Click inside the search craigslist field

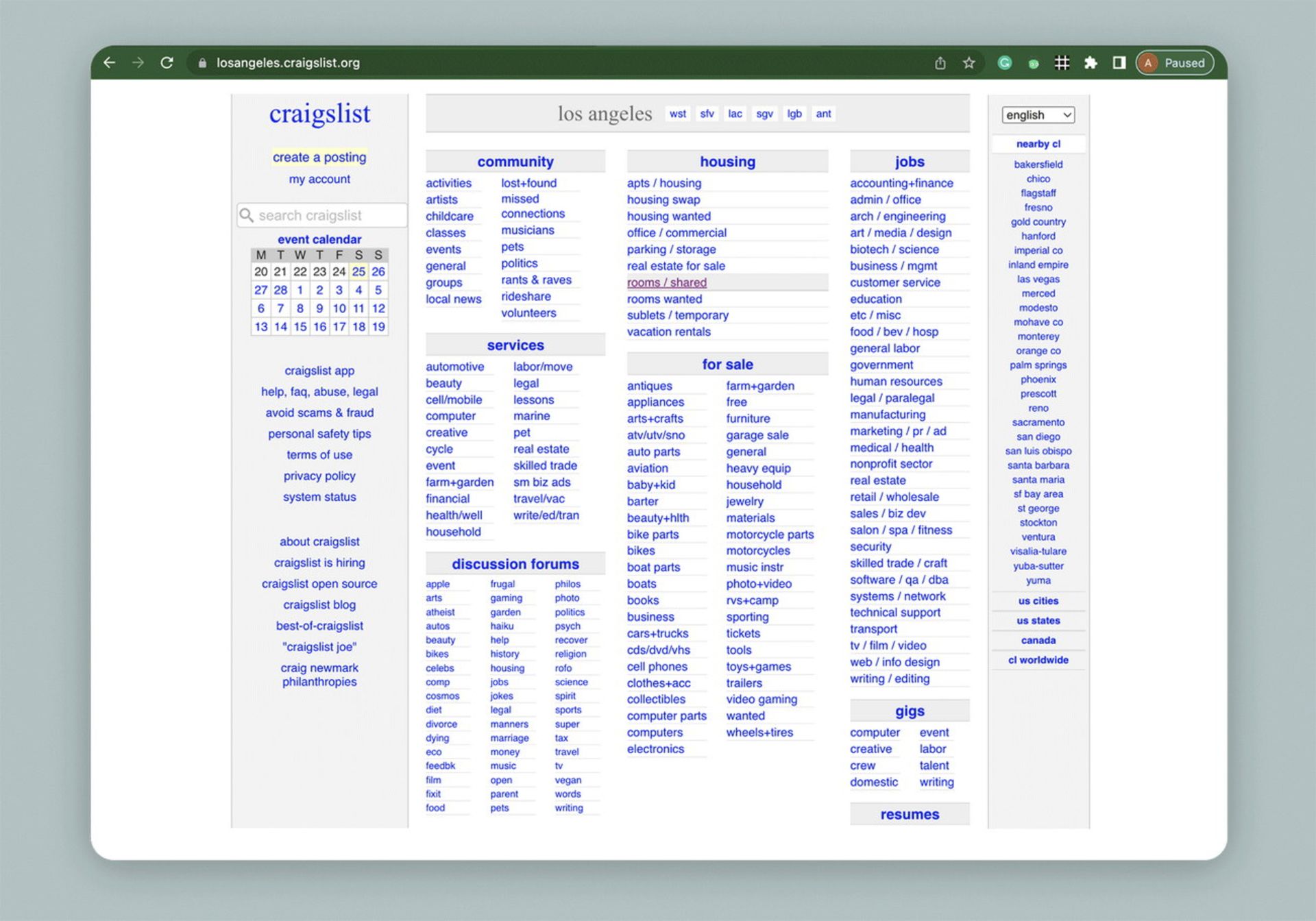[x=322, y=215]
